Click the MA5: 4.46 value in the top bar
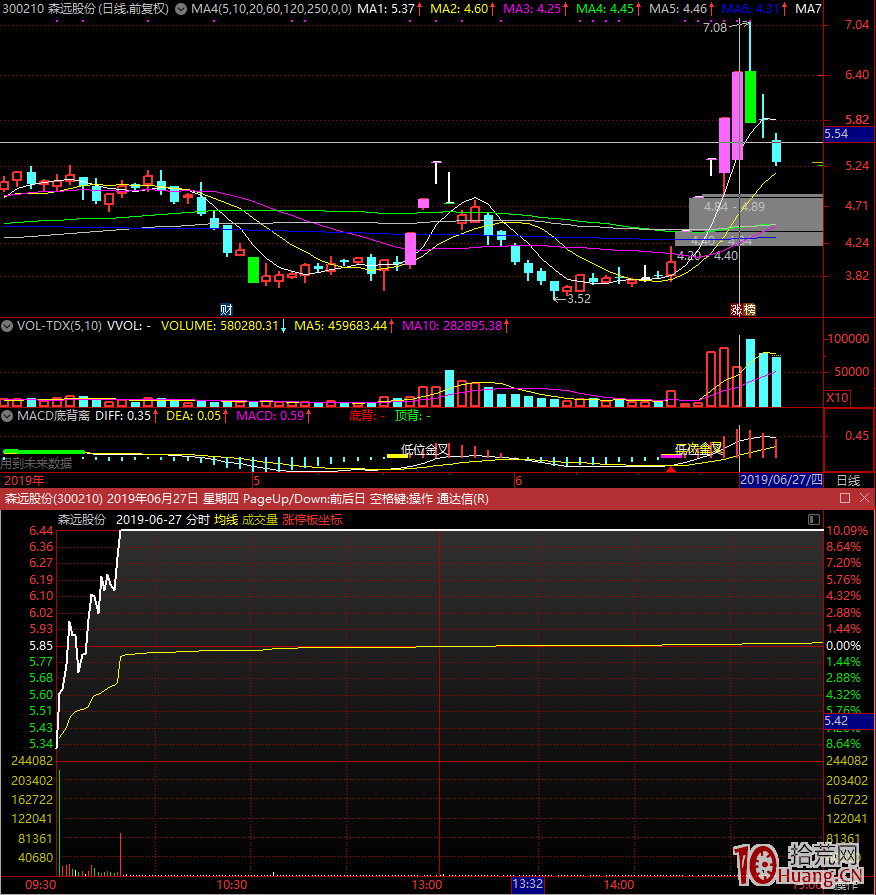876x895 pixels. (679, 9)
